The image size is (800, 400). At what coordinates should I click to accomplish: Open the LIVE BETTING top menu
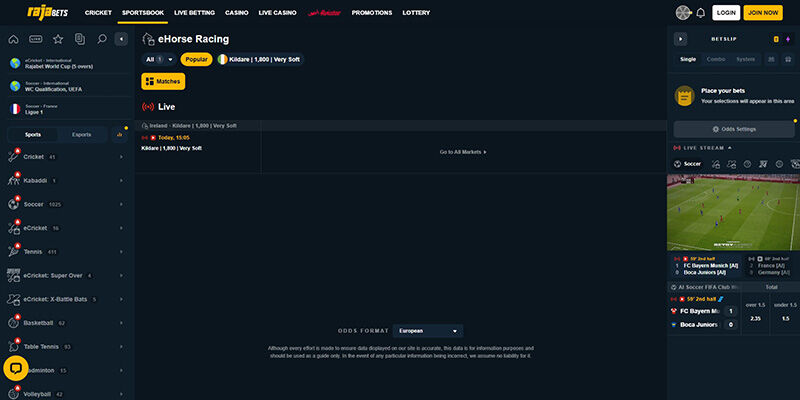point(194,13)
